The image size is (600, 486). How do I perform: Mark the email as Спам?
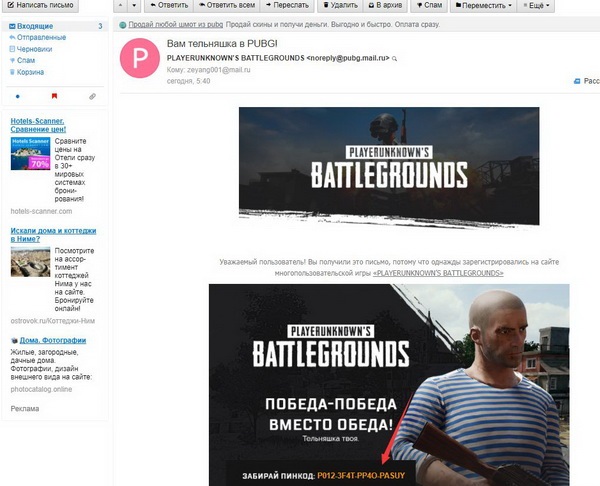[429, 5]
